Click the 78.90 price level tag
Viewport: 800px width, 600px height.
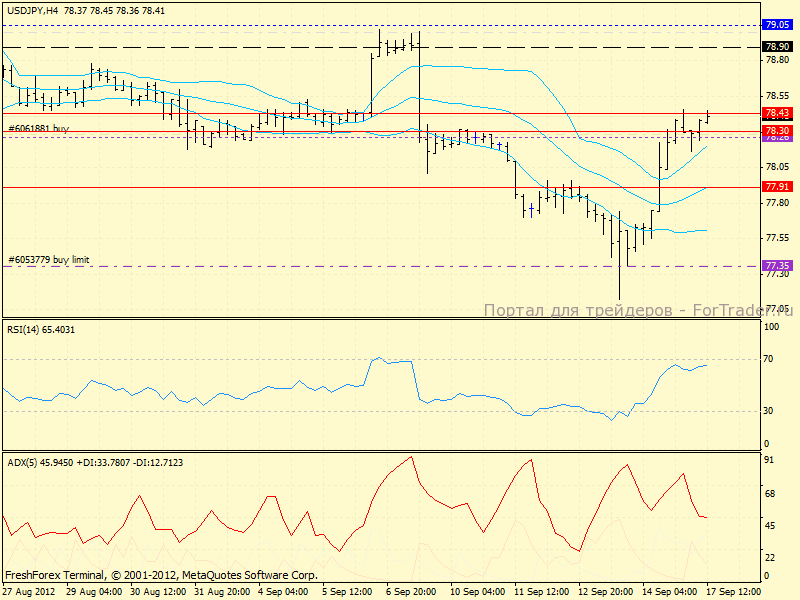[777, 46]
